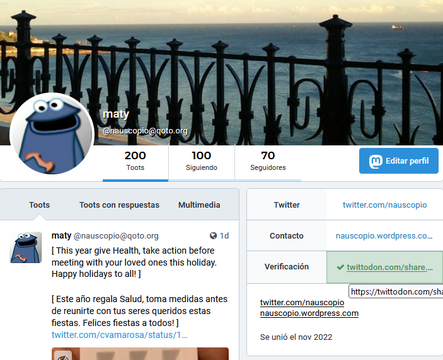The height and width of the screenshot is (360, 443).
Task: Open the toot's media image preview
Action: (140, 354)
